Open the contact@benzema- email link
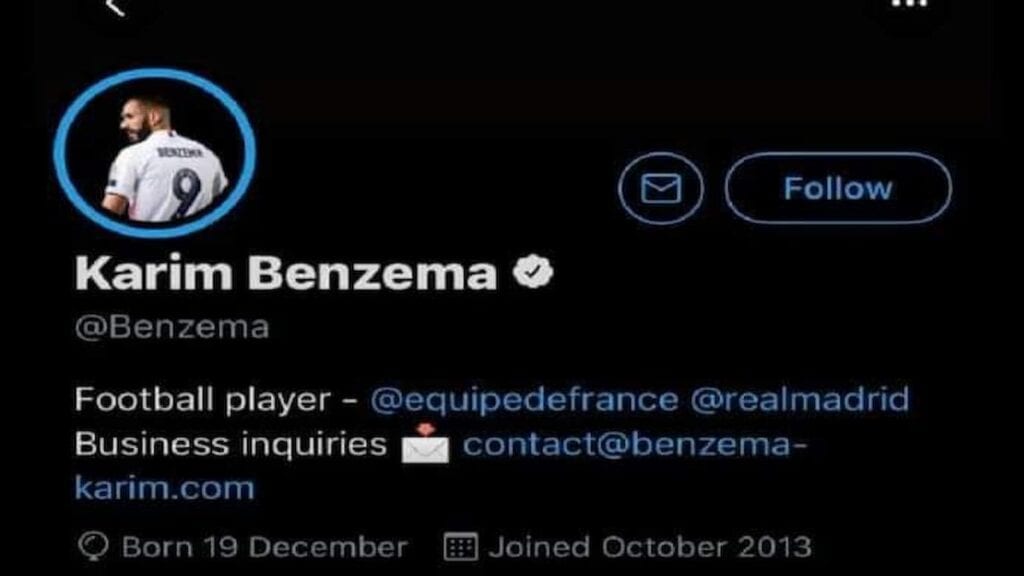 [x=635, y=445]
